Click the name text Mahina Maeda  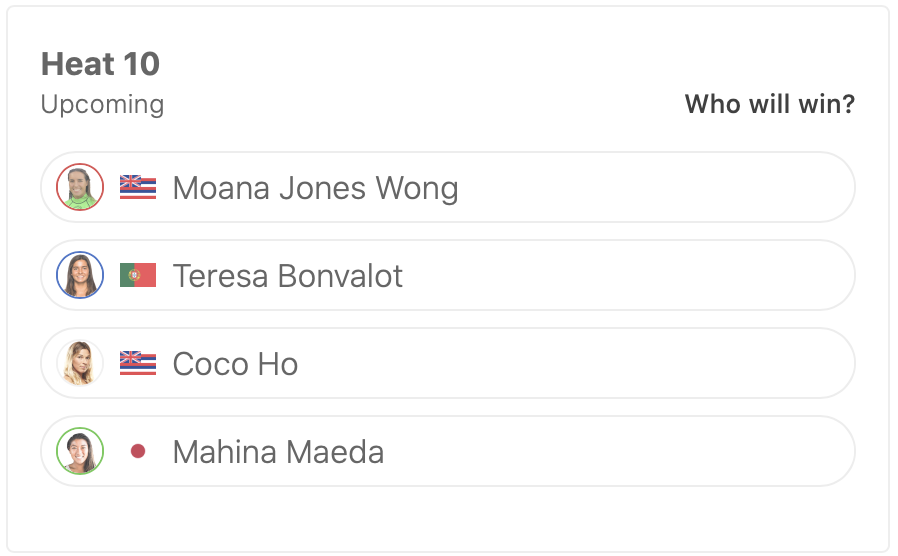278,452
